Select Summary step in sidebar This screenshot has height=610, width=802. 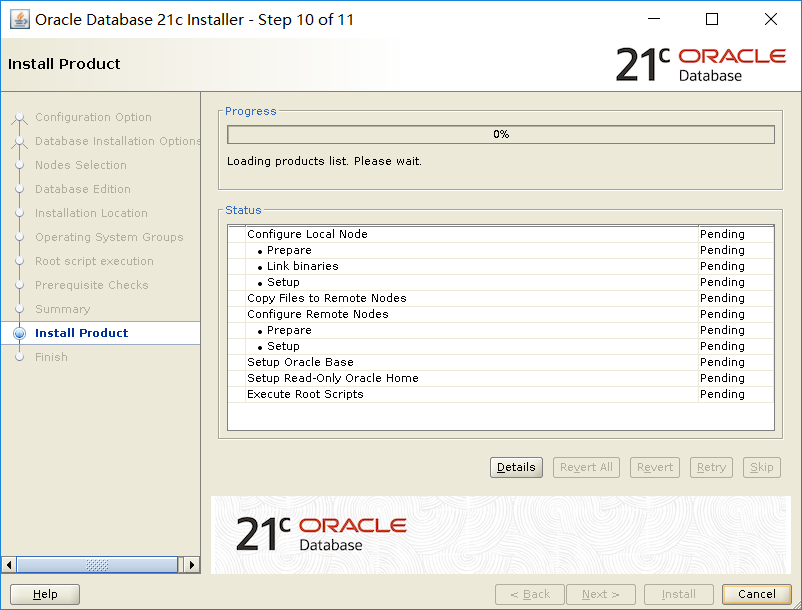pos(62,309)
